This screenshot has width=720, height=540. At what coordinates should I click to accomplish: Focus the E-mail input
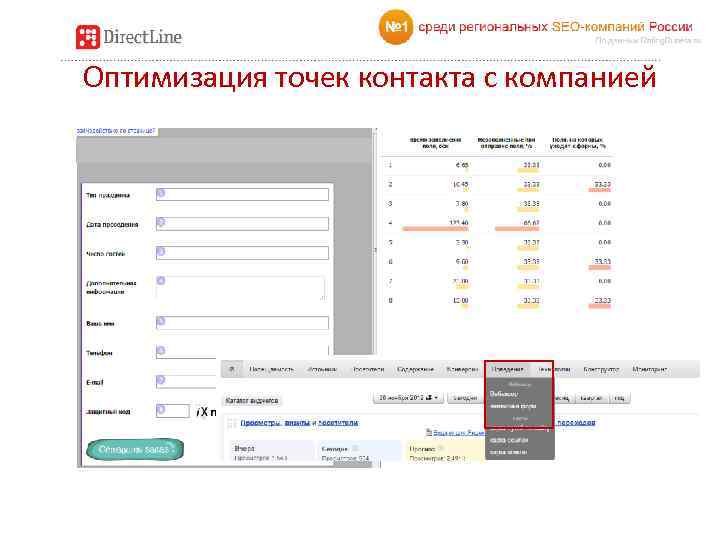tap(186, 381)
